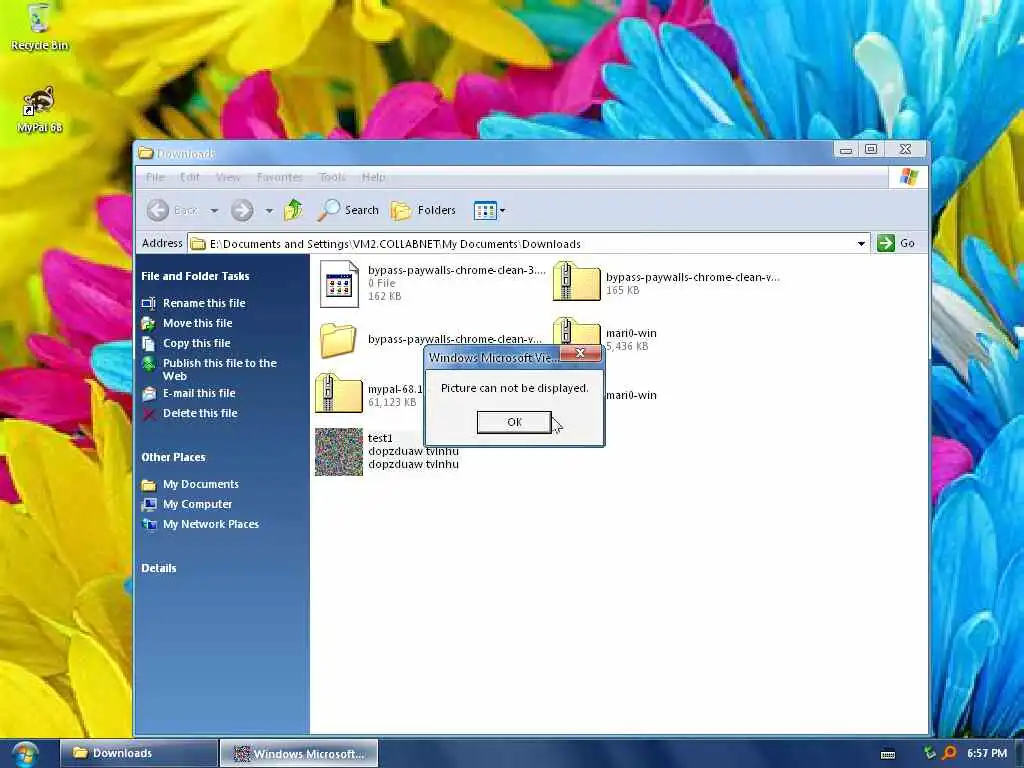The height and width of the screenshot is (768, 1024).
Task: Click the Start button orb
Action: (x=24, y=754)
